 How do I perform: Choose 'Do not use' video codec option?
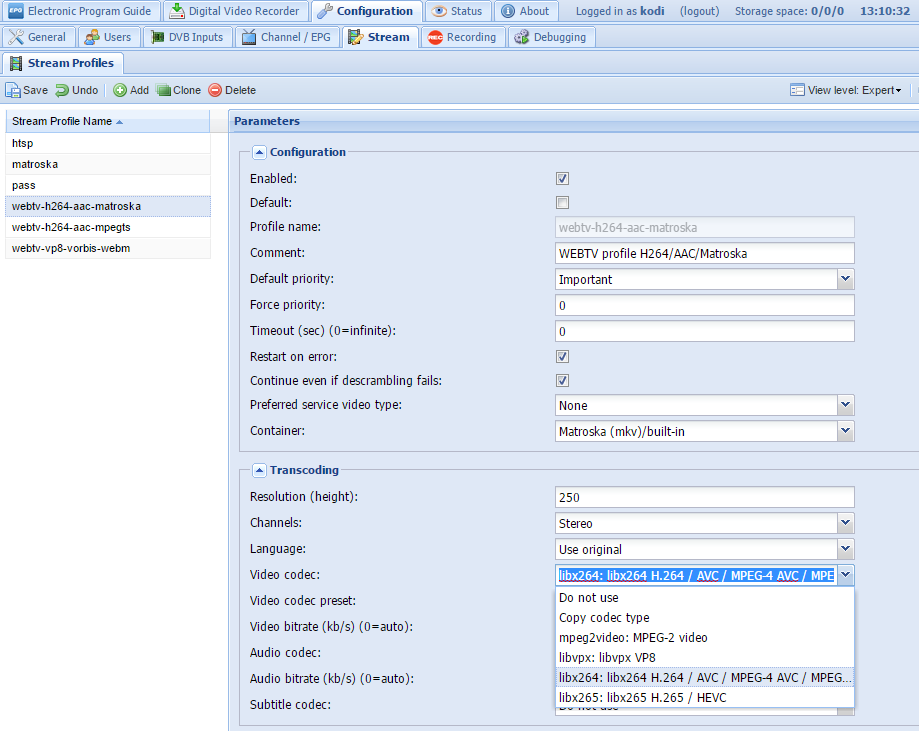pyautogui.click(x=704, y=597)
